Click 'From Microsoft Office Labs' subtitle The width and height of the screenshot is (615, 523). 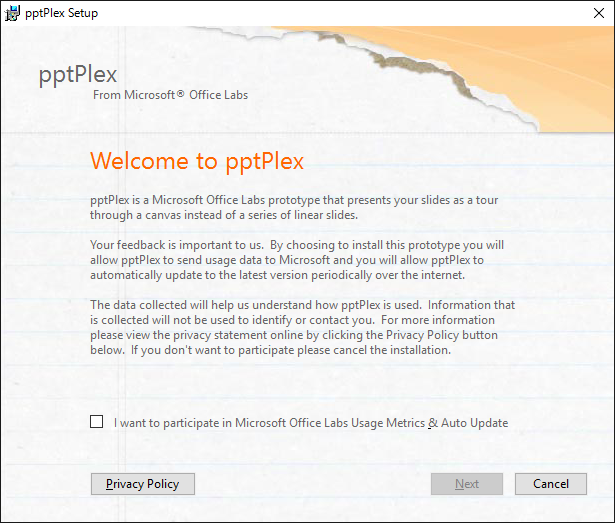click(170, 95)
